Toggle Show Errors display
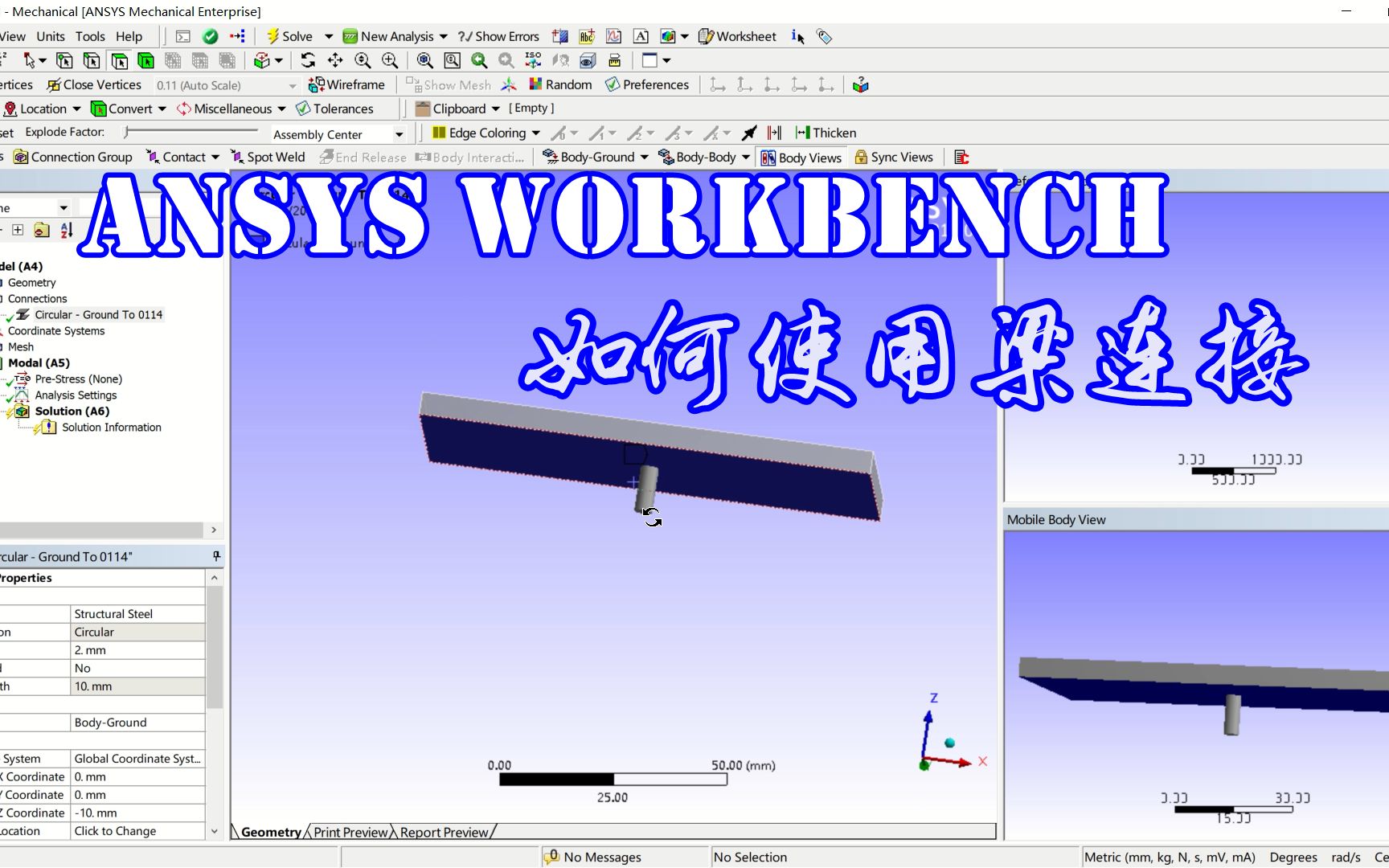The height and width of the screenshot is (868, 1389). [498, 36]
